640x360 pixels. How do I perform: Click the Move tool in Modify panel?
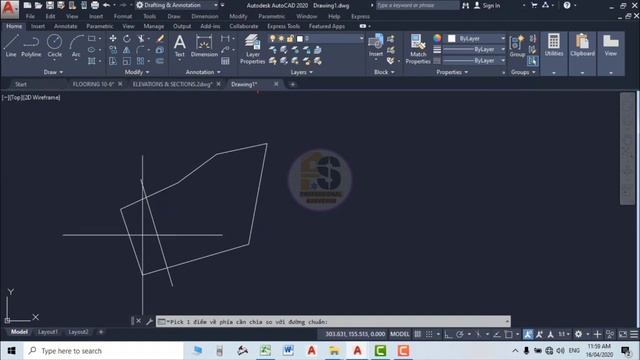(x=113, y=38)
